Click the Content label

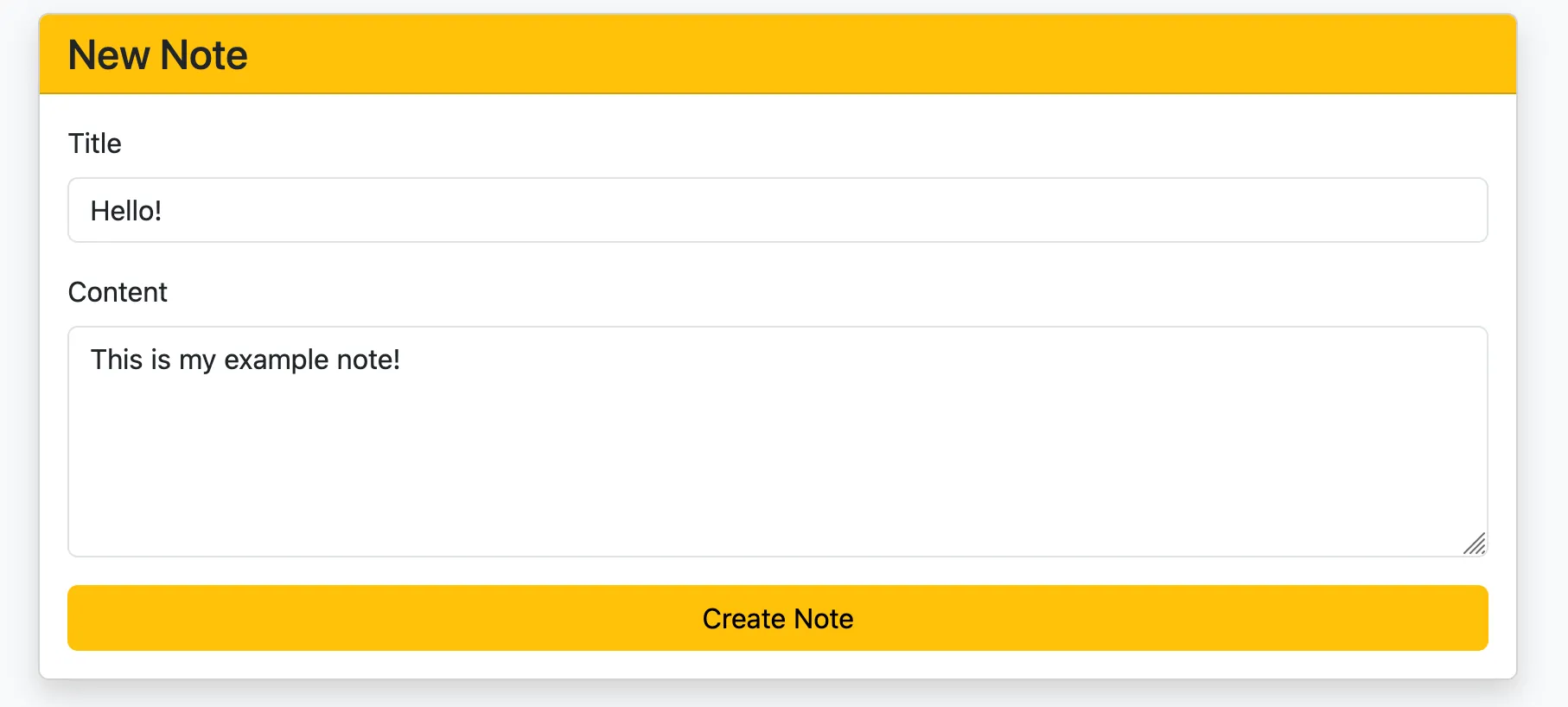pos(118,291)
